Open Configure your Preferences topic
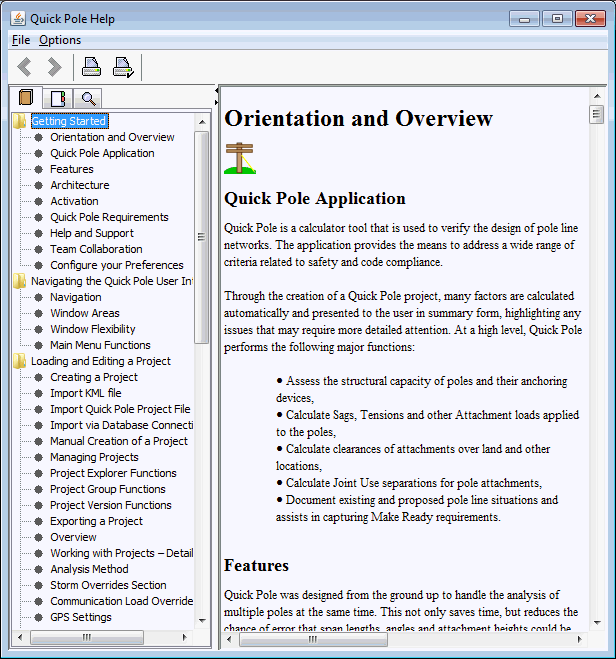This screenshot has width=616, height=659. (117, 265)
